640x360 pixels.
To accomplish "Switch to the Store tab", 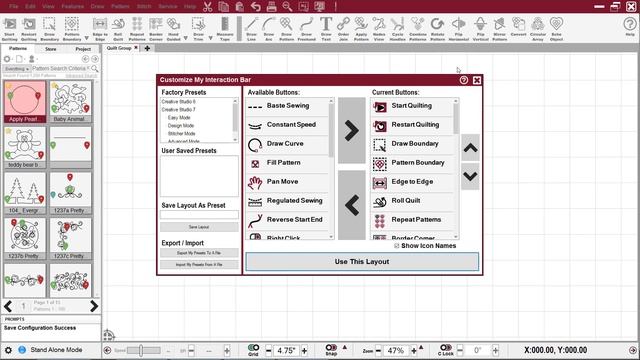I will tap(51, 49).
